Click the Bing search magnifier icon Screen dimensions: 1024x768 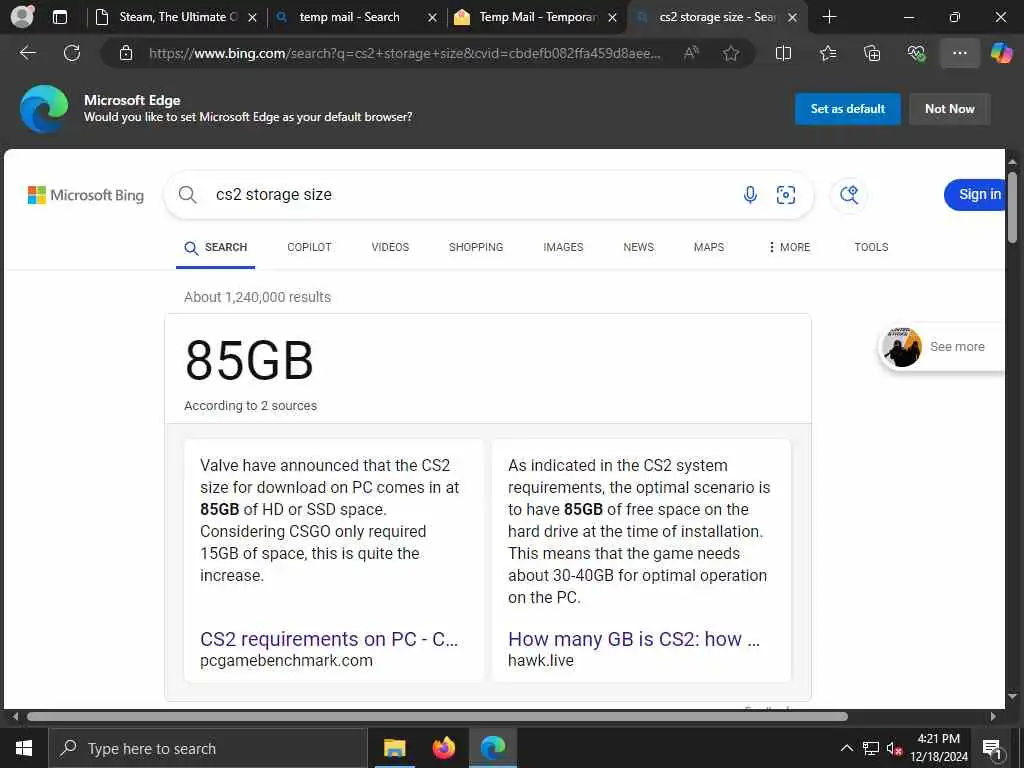point(187,195)
